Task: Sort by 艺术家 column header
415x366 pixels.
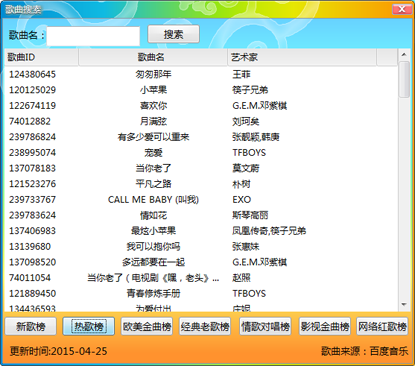Action: tap(302, 57)
